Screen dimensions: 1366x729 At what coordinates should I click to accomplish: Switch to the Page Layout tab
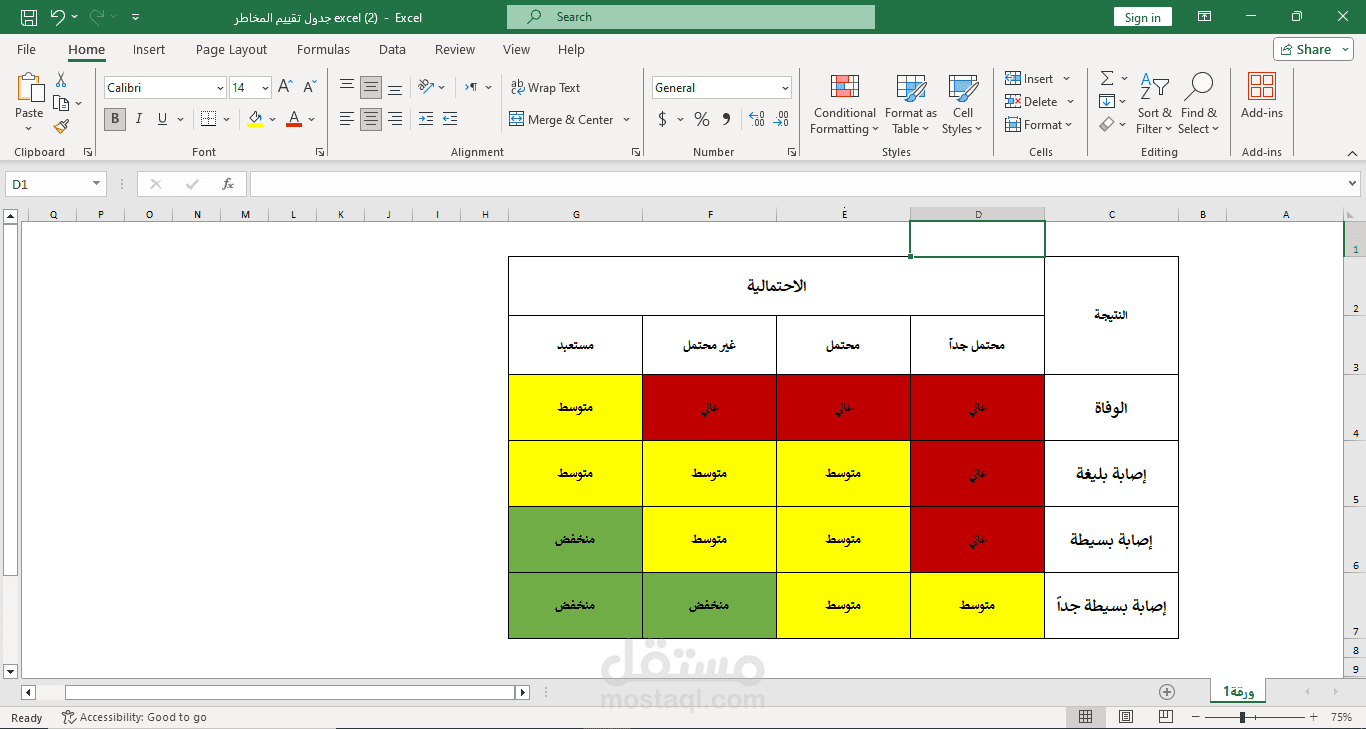pos(232,49)
